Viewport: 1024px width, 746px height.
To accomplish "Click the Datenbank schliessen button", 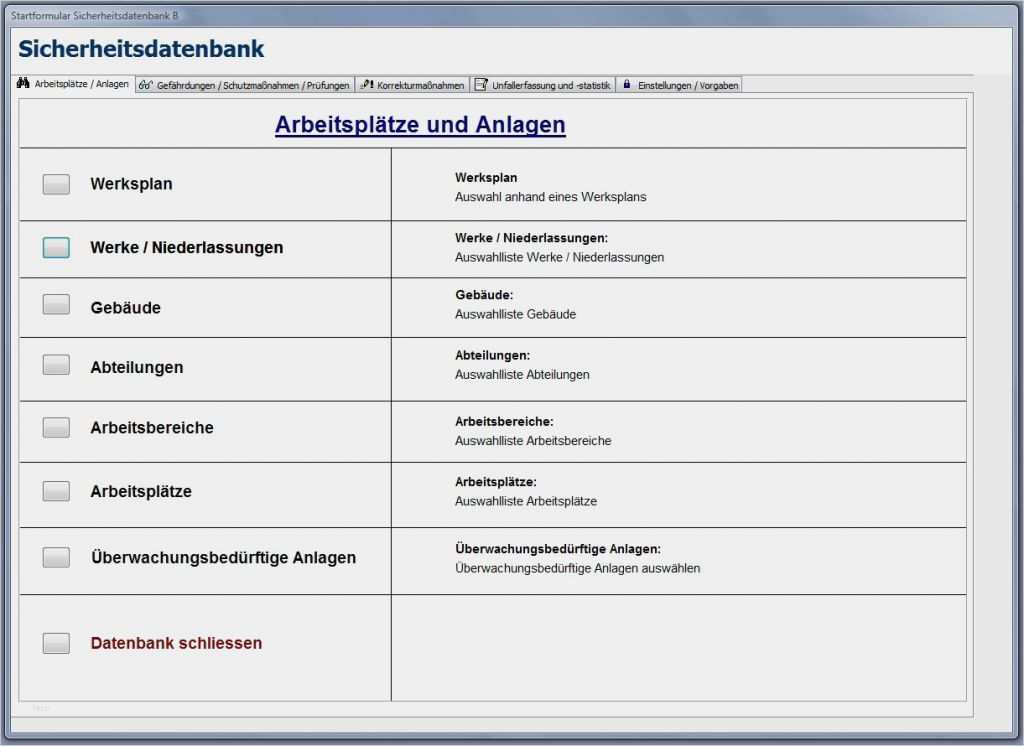I will pyautogui.click(x=55, y=643).
